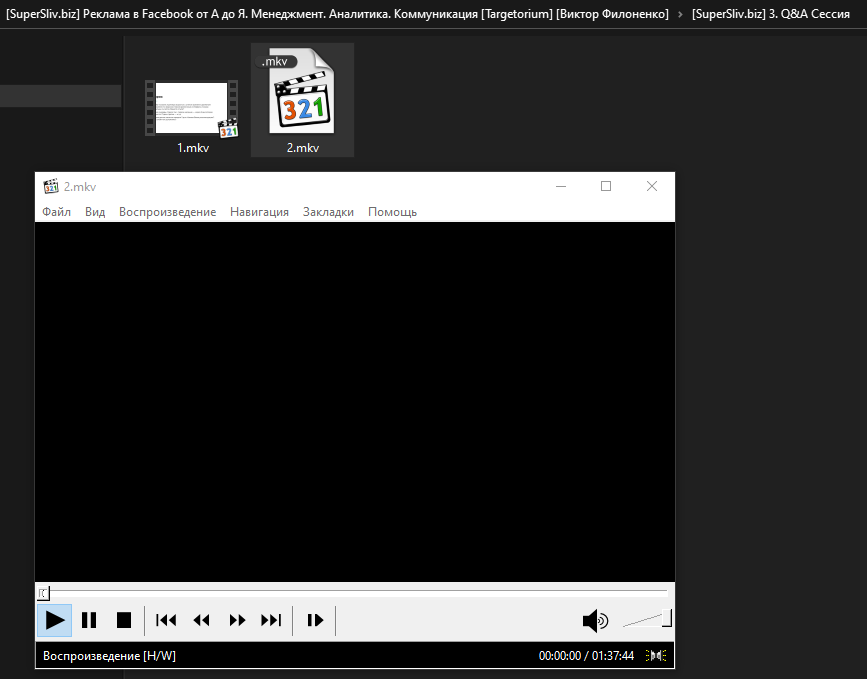The image size is (867, 679).
Task: Click the frame step button
Action: 315,620
